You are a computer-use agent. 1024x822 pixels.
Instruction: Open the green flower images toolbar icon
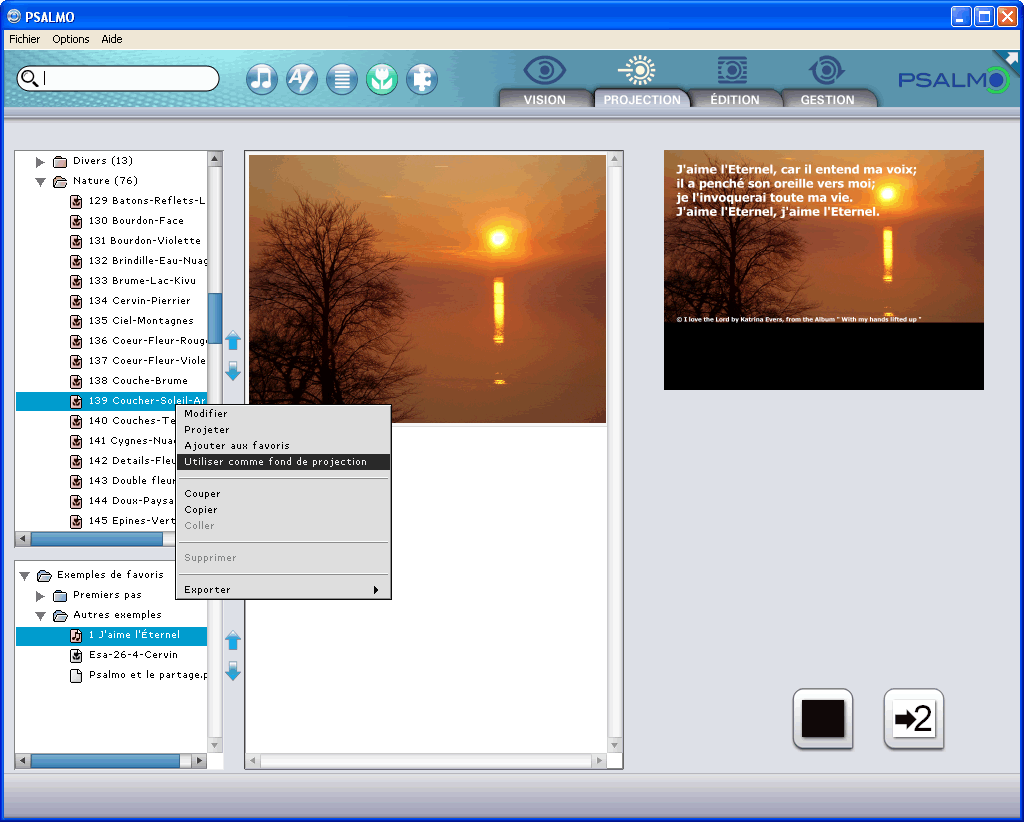coord(382,80)
